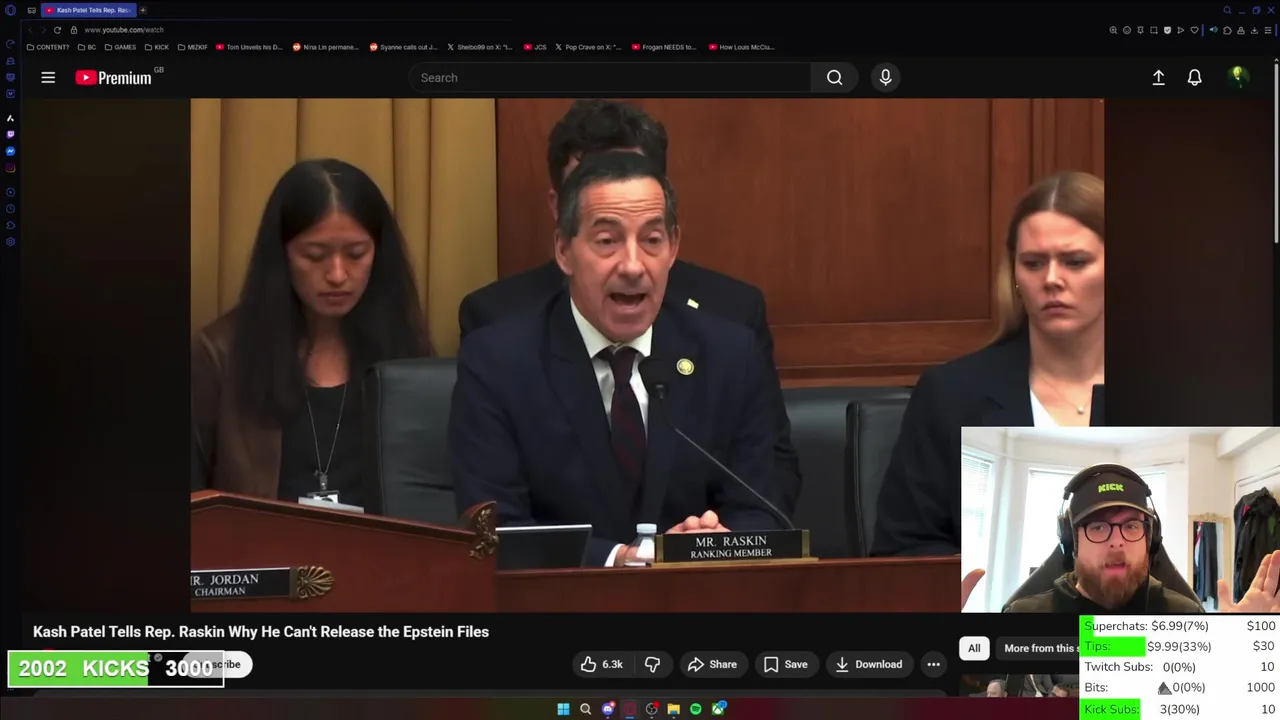The width and height of the screenshot is (1280, 720).
Task: Open the JCS bookmark
Action: coord(535,47)
